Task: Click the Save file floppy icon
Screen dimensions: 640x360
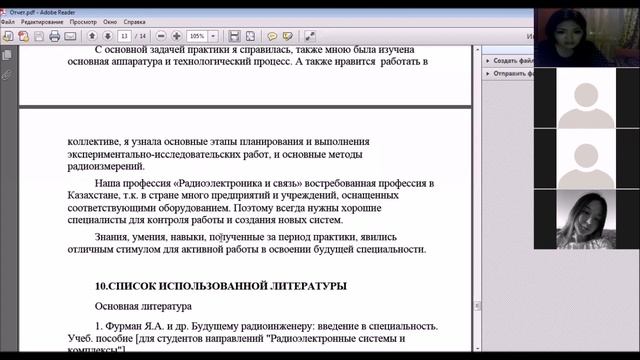Action: tap(39, 36)
